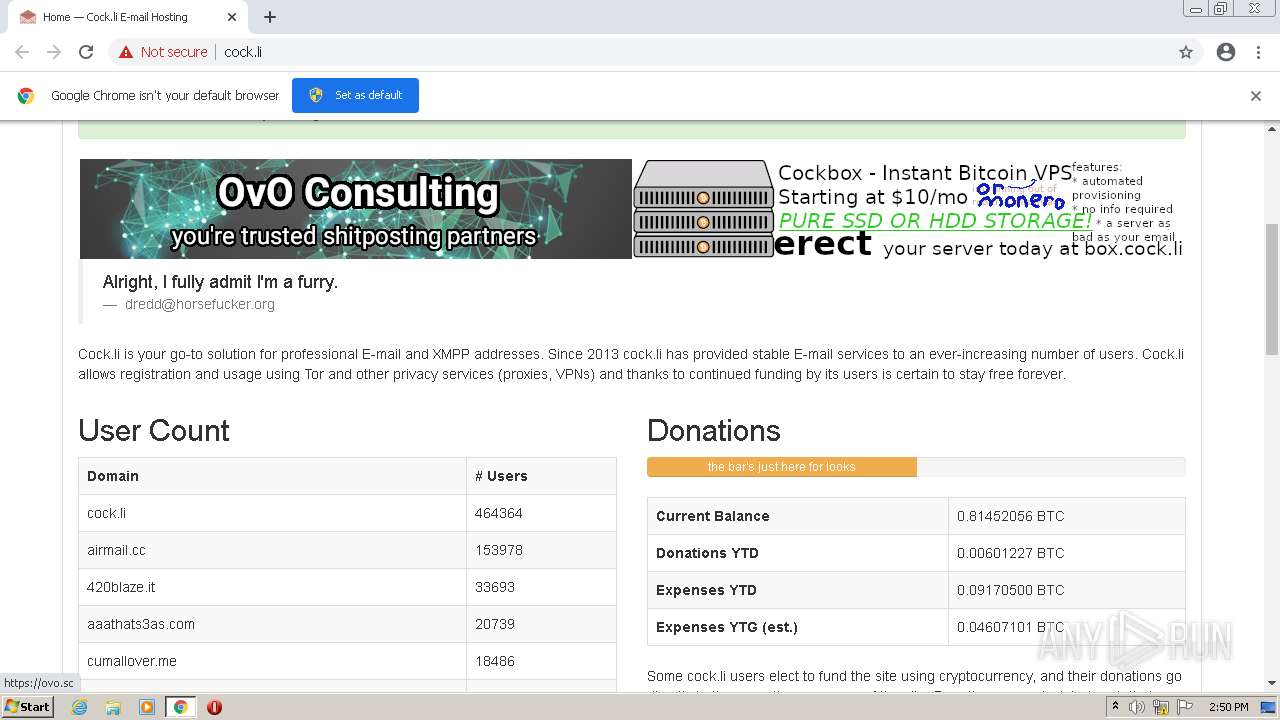
Task: Click the Donations YTD value
Action: point(1010,553)
